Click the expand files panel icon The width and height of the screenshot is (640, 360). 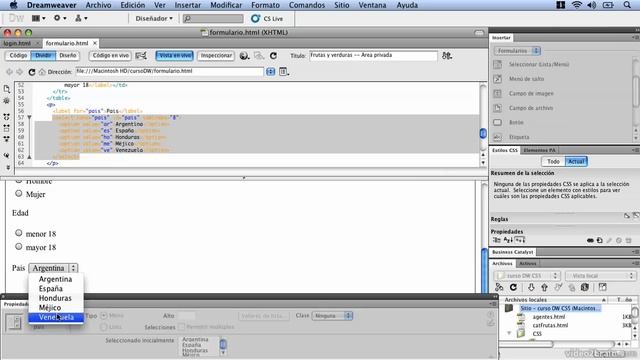click(602, 287)
